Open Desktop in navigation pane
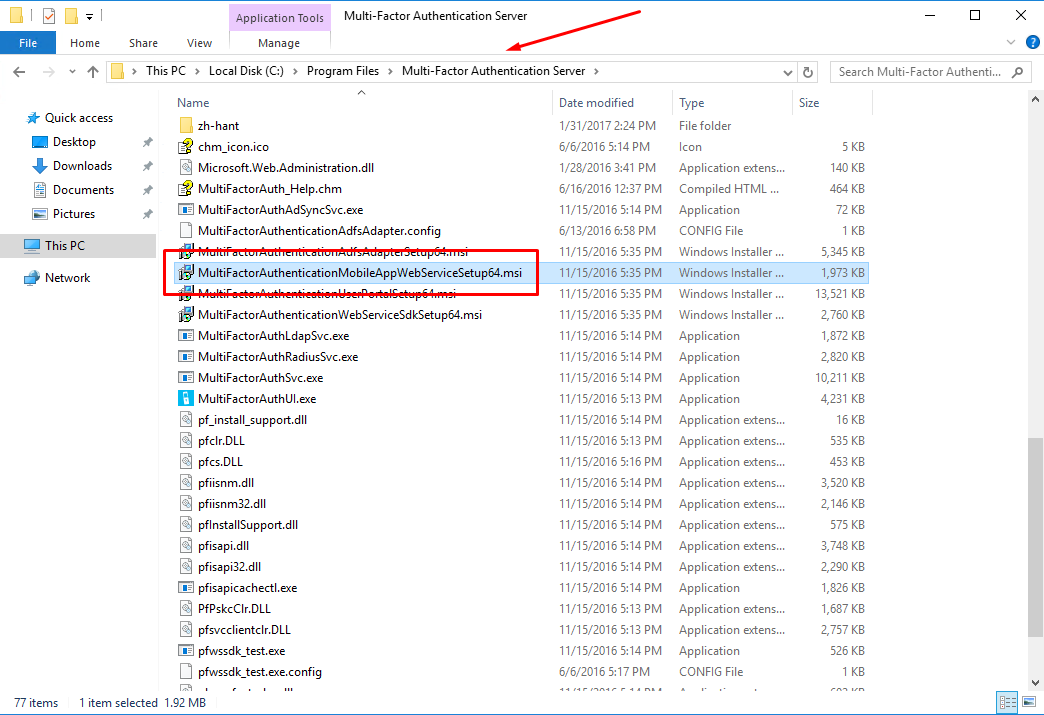The image size is (1044, 715). [74, 142]
